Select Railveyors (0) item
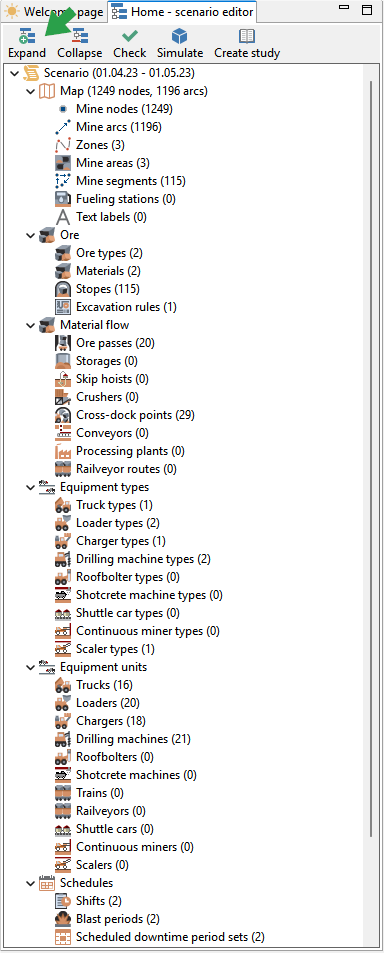384x953 pixels. [111, 811]
